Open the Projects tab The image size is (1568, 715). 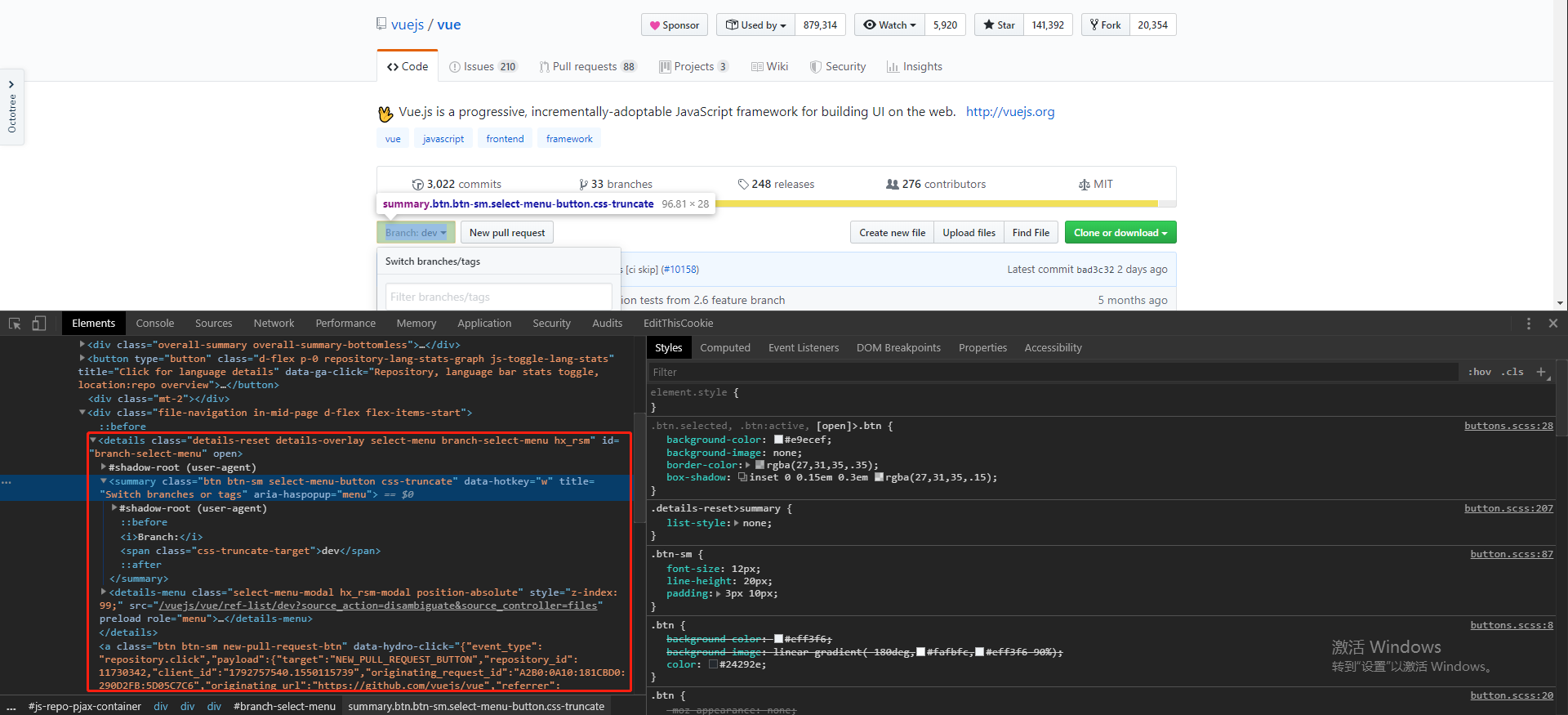[x=693, y=66]
